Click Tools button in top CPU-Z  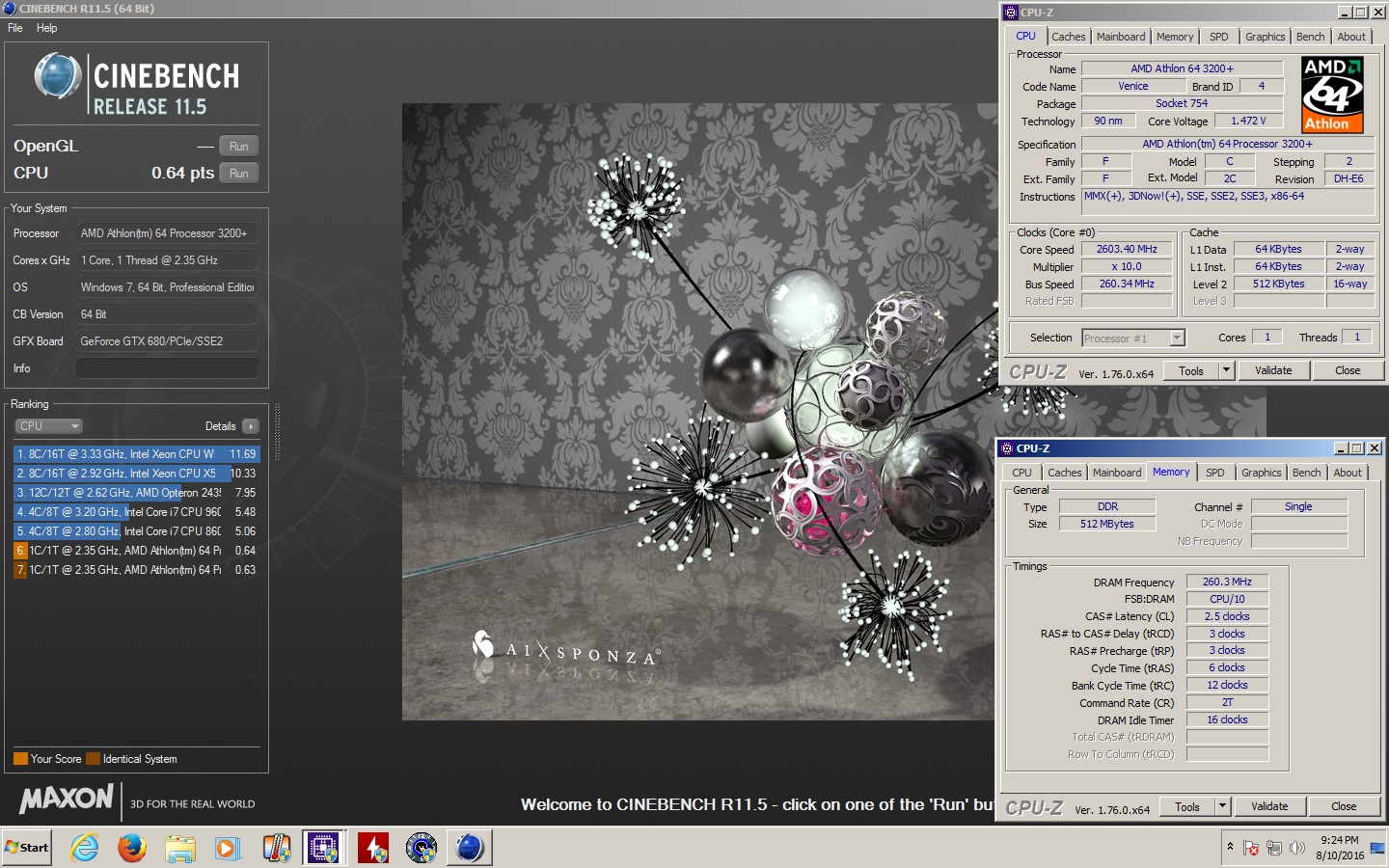pyautogui.click(x=1191, y=370)
